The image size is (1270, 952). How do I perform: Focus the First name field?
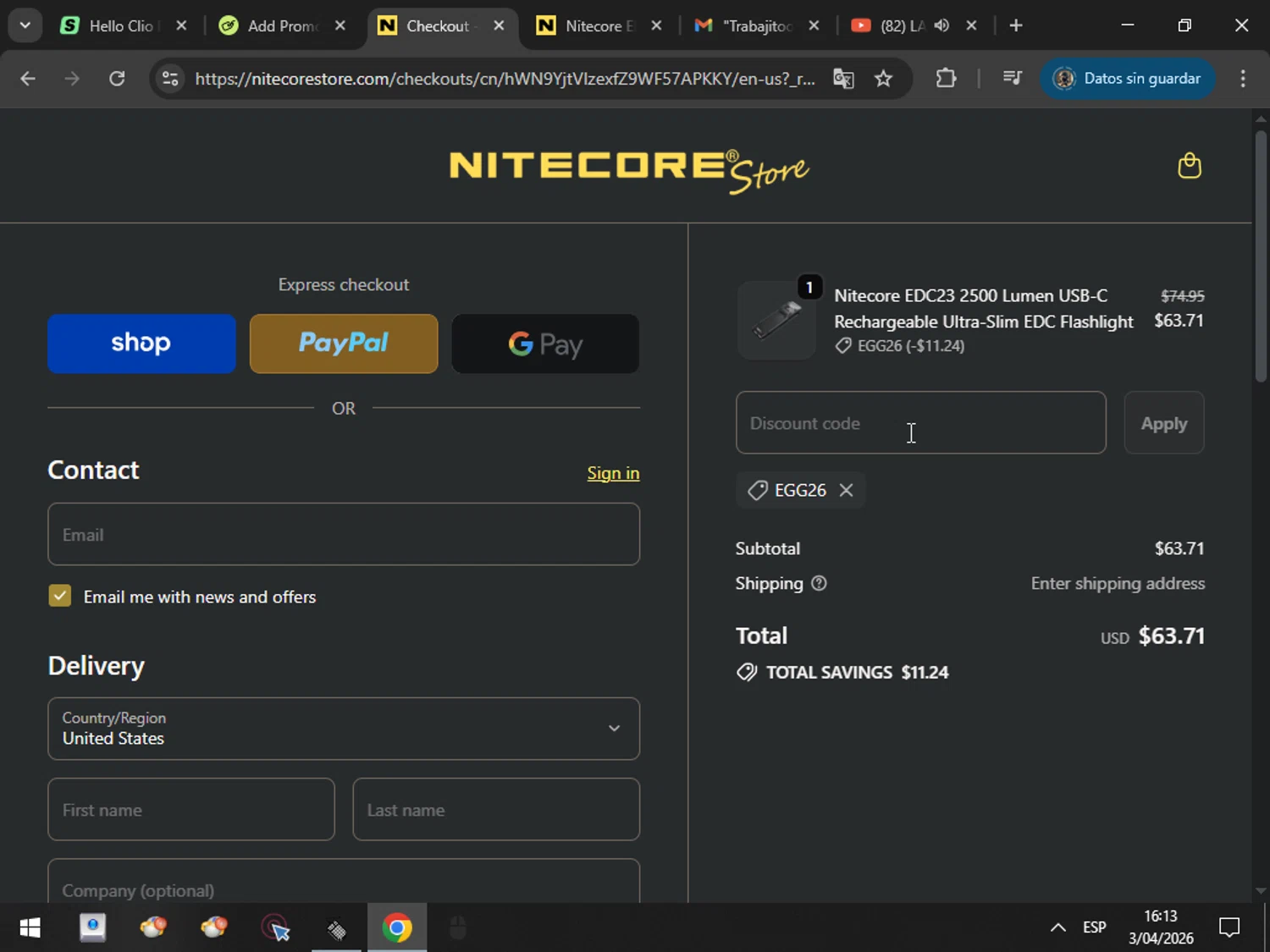pos(191,810)
